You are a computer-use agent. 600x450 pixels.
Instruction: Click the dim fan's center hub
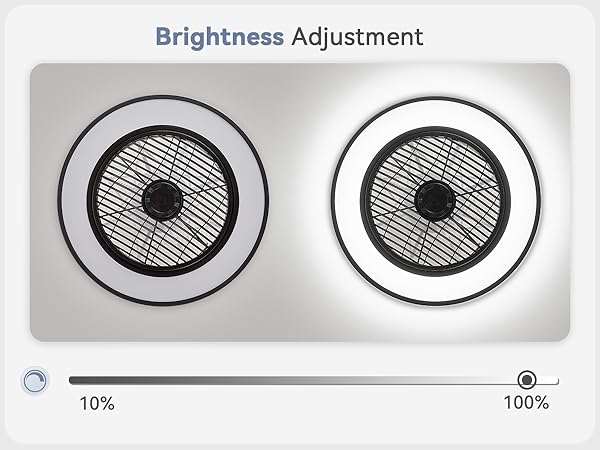coord(163,200)
